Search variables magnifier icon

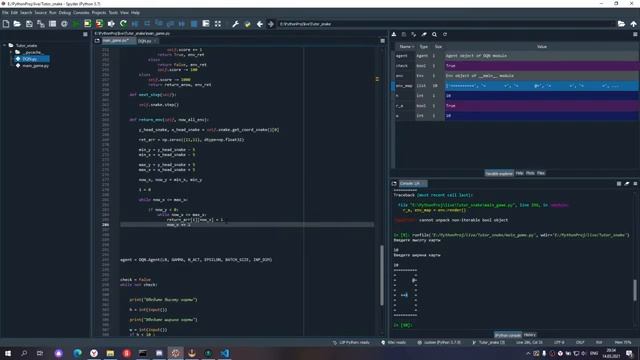click(434, 35)
